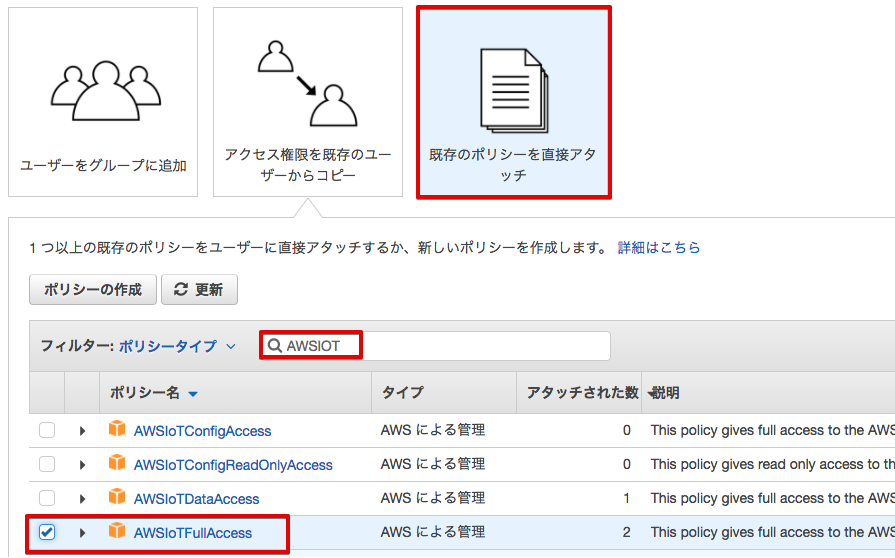Click the ポリシーの作成 button
This screenshot has height=558, width=895.
(x=93, y=290)
